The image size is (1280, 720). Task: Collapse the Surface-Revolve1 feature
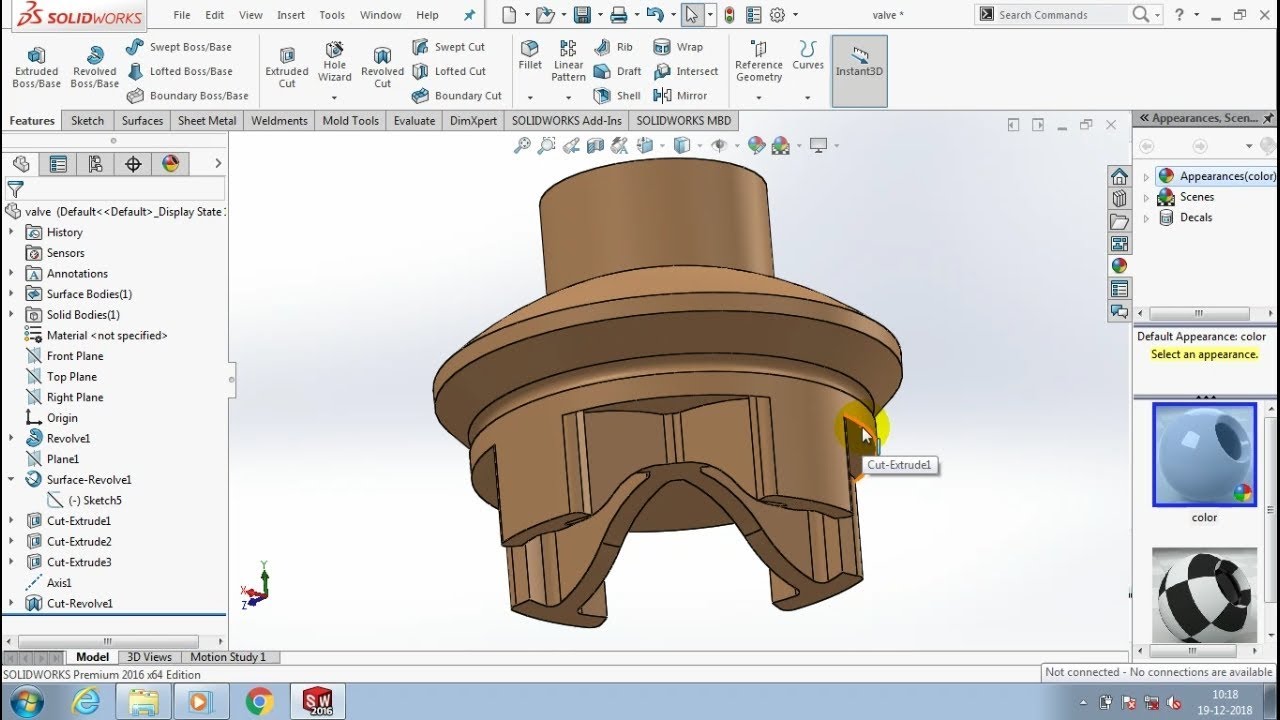pyautogui.click(x=11, y=480)
